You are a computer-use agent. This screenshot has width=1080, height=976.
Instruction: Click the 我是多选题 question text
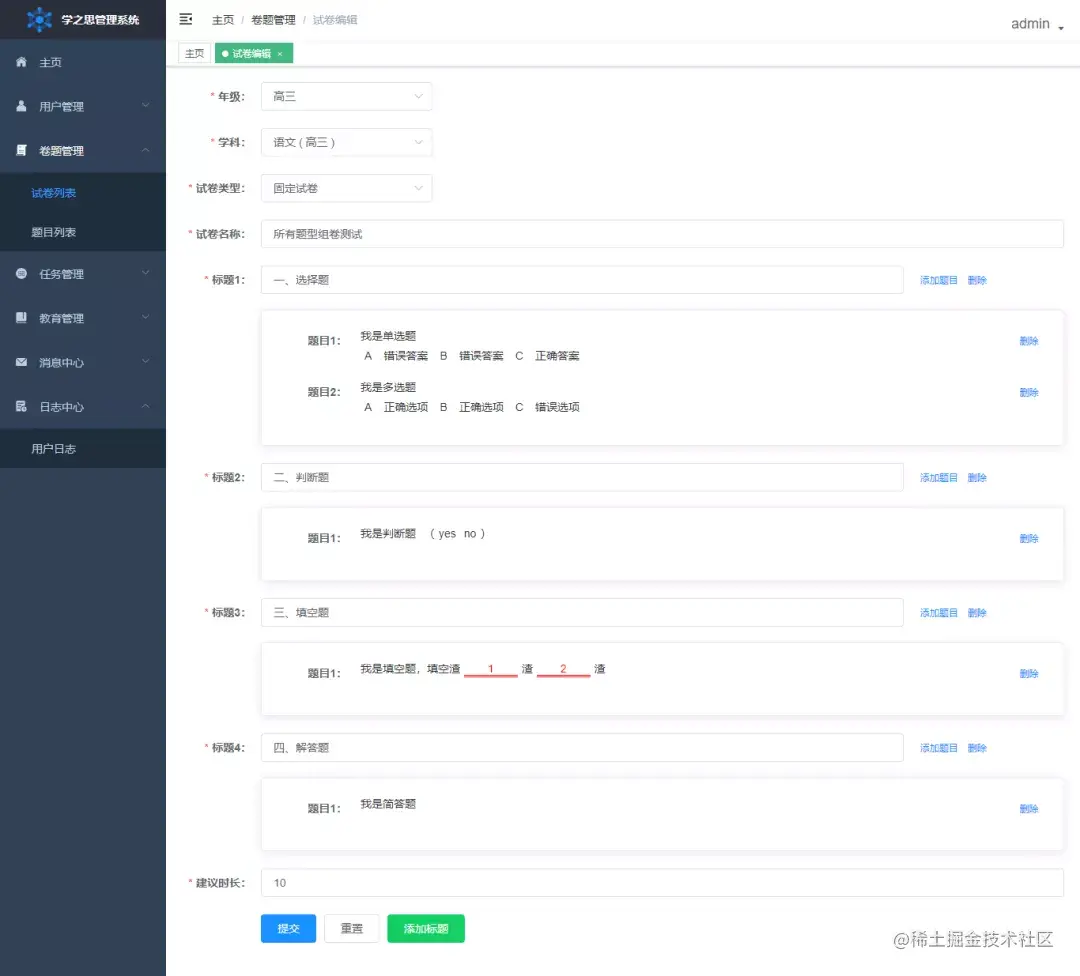coord(388,386)
